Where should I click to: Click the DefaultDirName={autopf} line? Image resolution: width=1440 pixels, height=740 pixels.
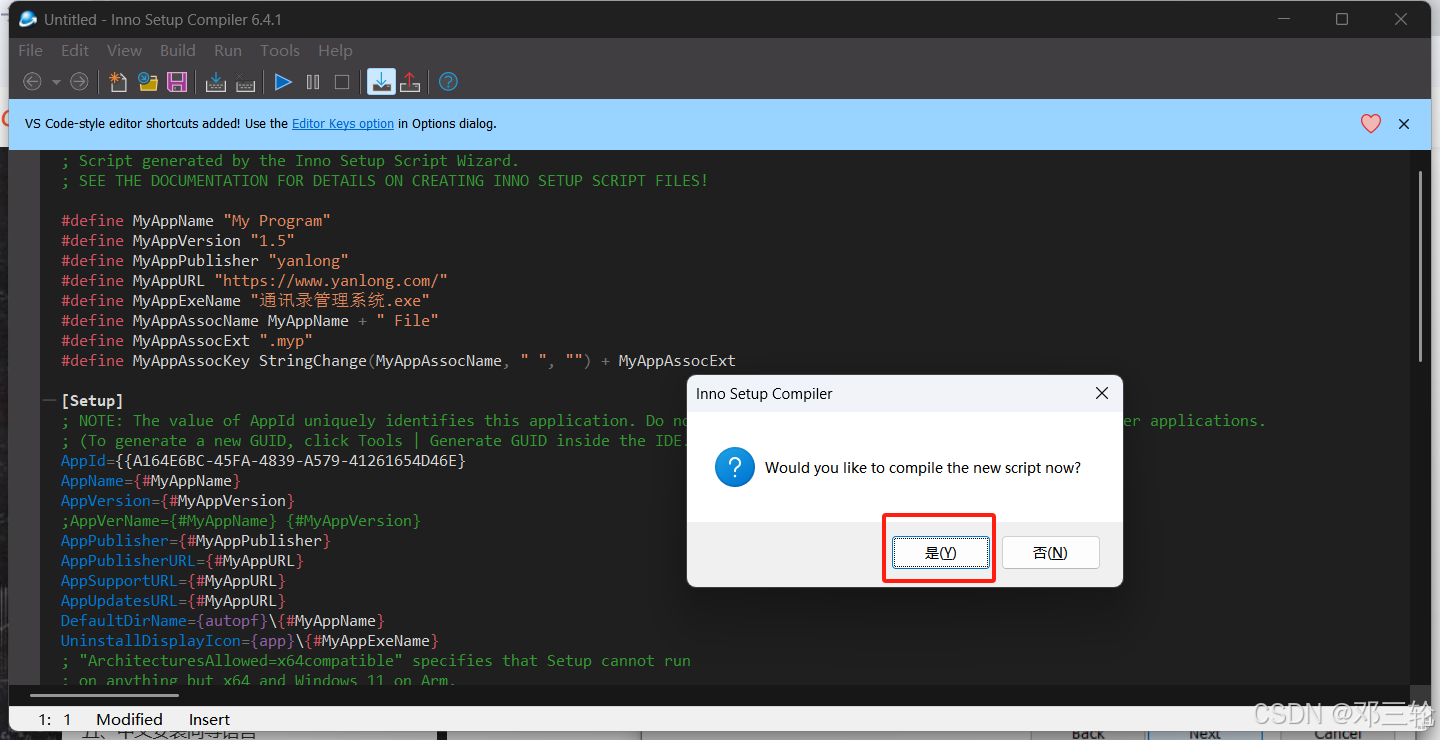(223, 621)
